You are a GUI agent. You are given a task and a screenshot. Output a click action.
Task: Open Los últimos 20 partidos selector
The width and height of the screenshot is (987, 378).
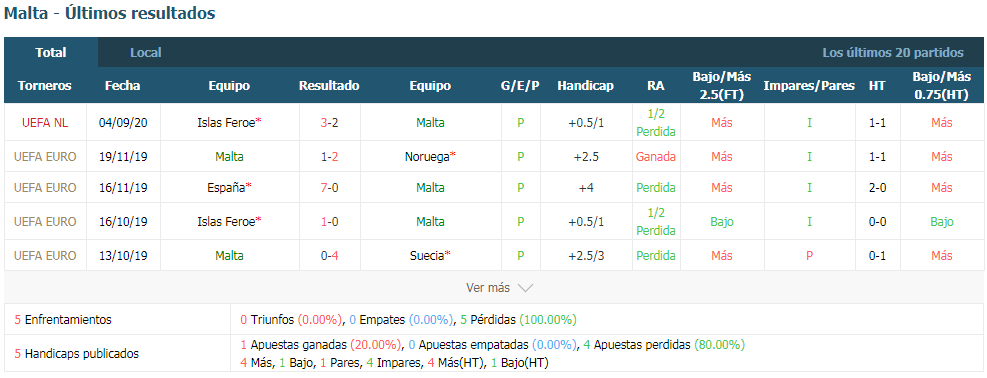[893, 53]
